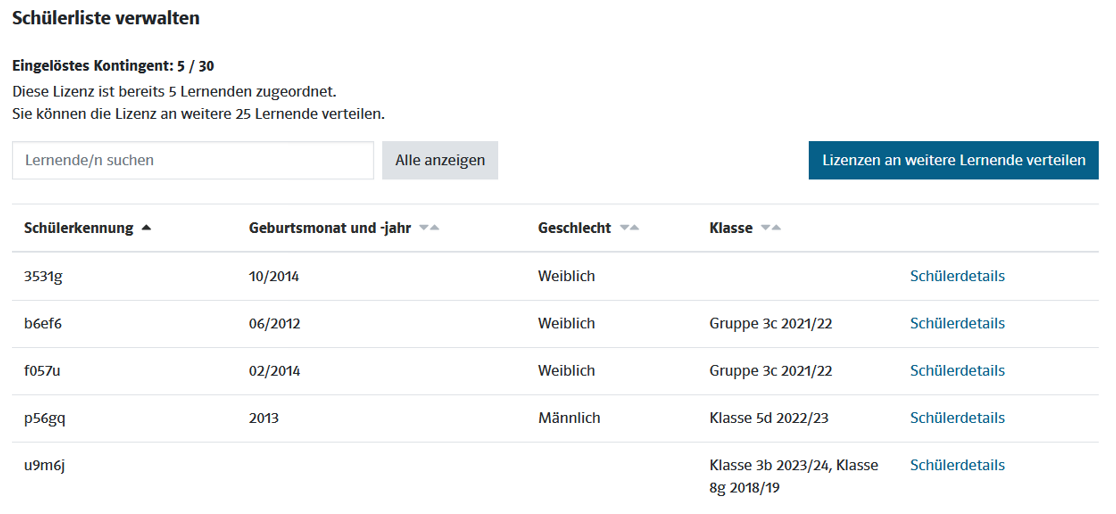Click birth date 10/2014 in first row
1116x514 pixels.
(274, 276)
